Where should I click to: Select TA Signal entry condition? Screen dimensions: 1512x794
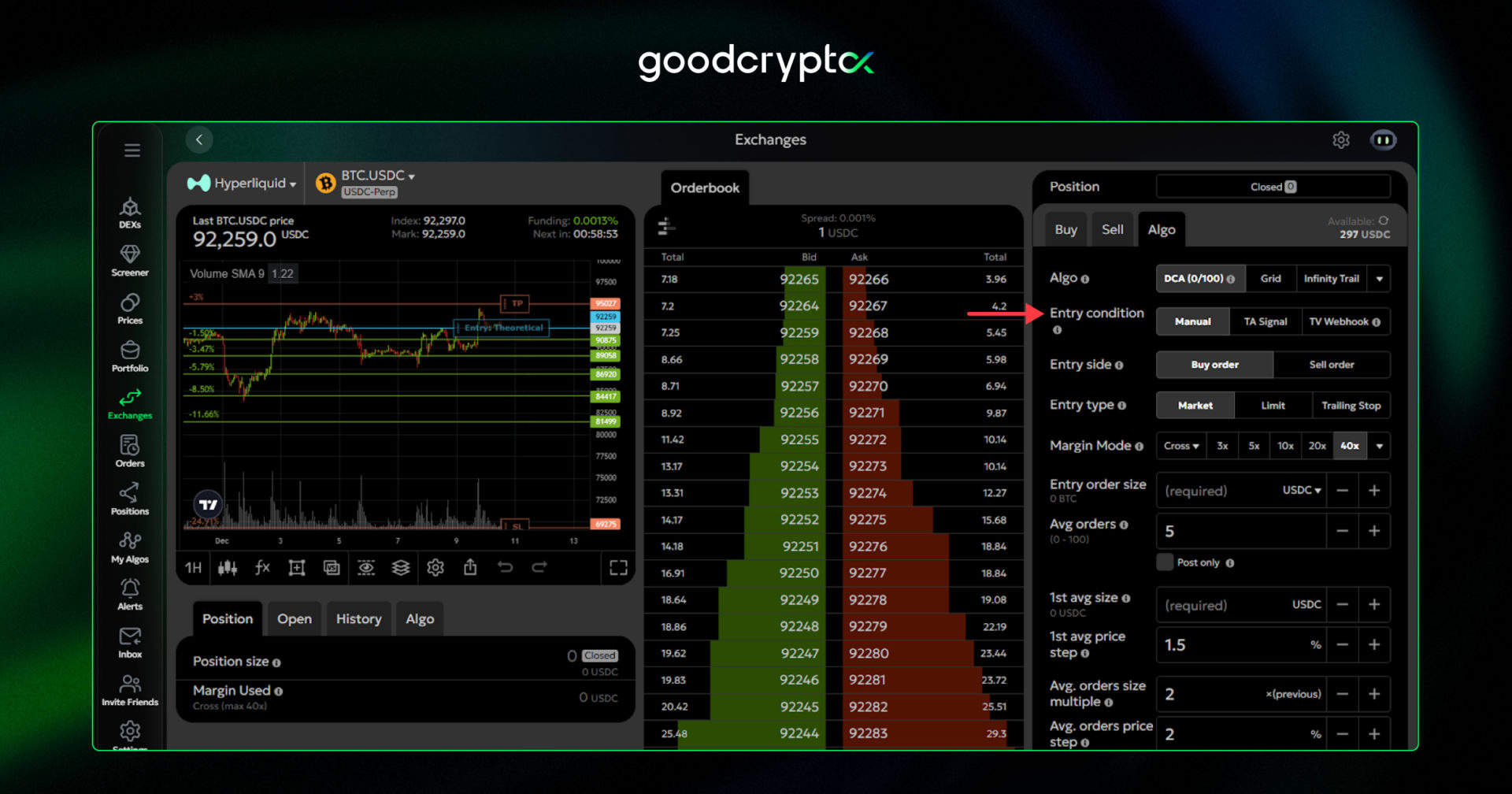tap(1265, 321)
